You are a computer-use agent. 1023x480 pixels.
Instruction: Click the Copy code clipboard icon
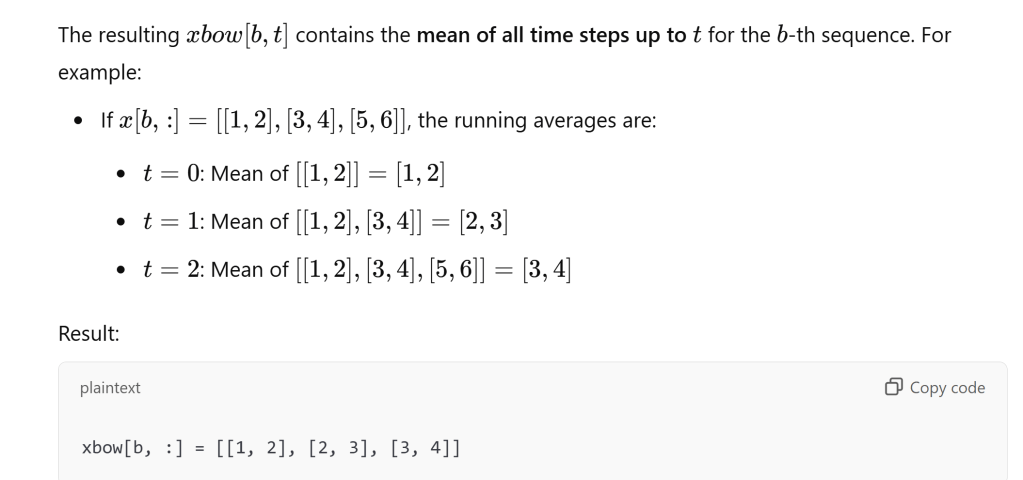tap(893, 388)
